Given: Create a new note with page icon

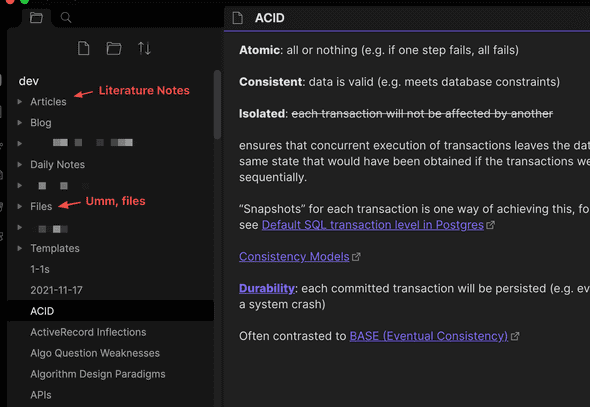Looking at the screenshot, I should click(84, 49).
